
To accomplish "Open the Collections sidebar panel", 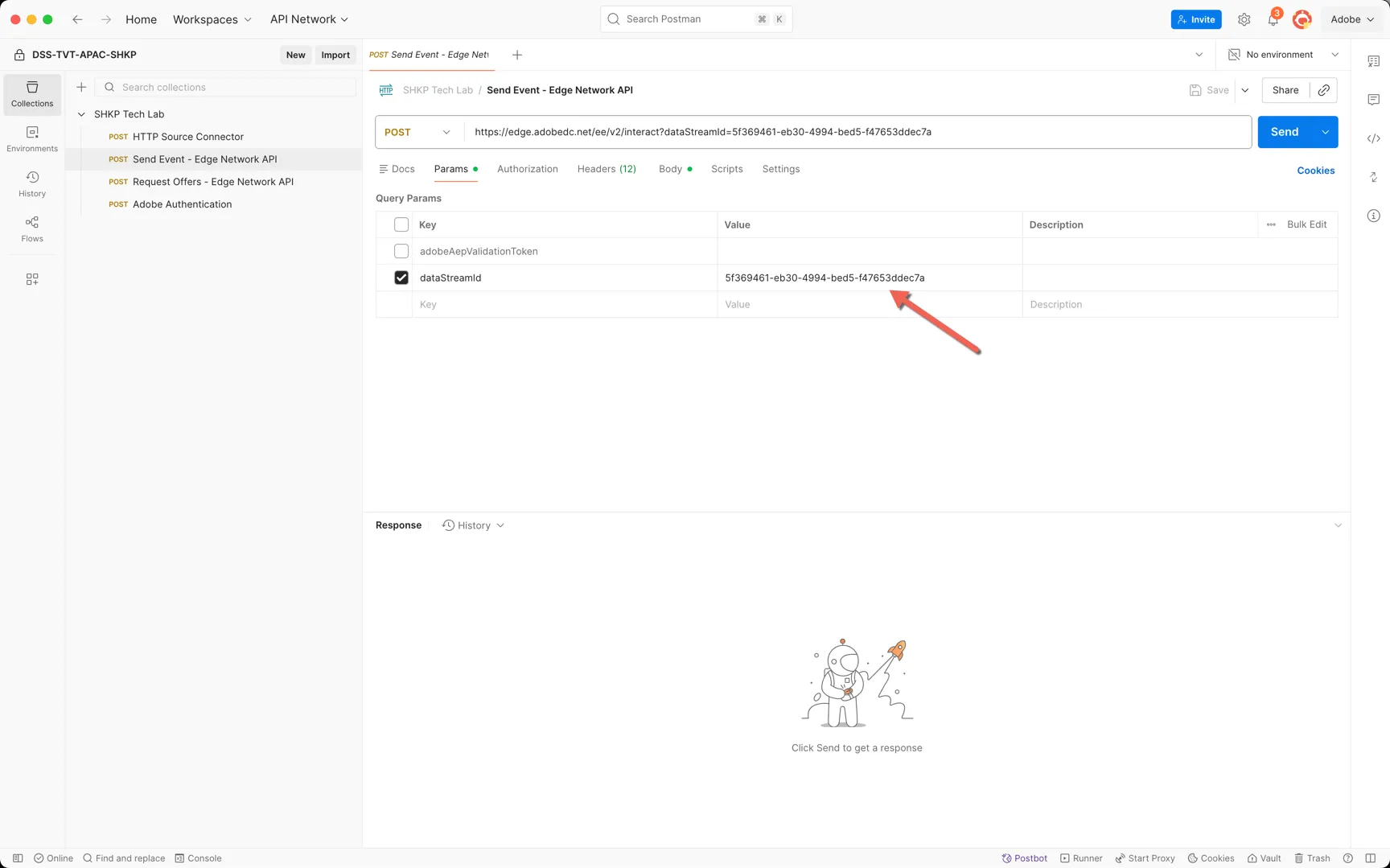I will pyautogui.click(x=32, y=94).
